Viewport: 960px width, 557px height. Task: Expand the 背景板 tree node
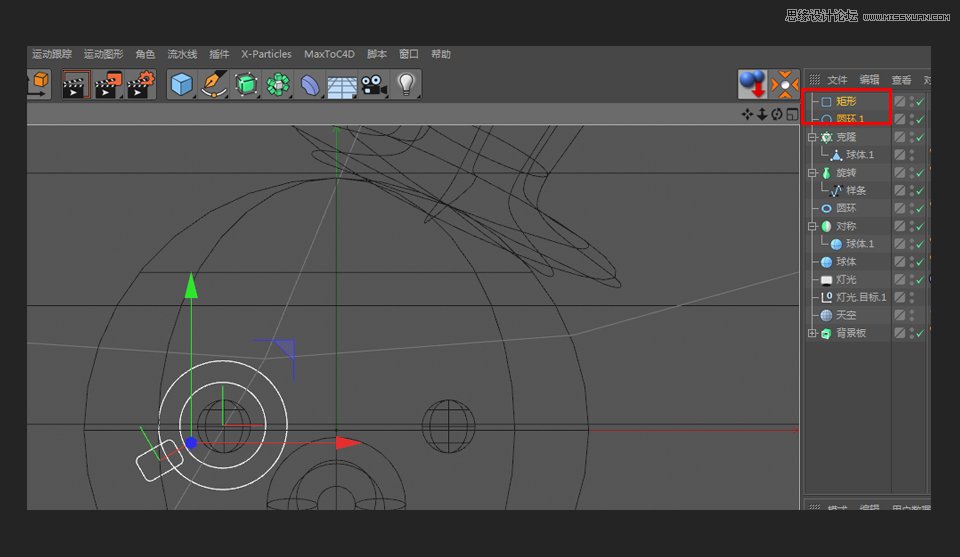812,333
